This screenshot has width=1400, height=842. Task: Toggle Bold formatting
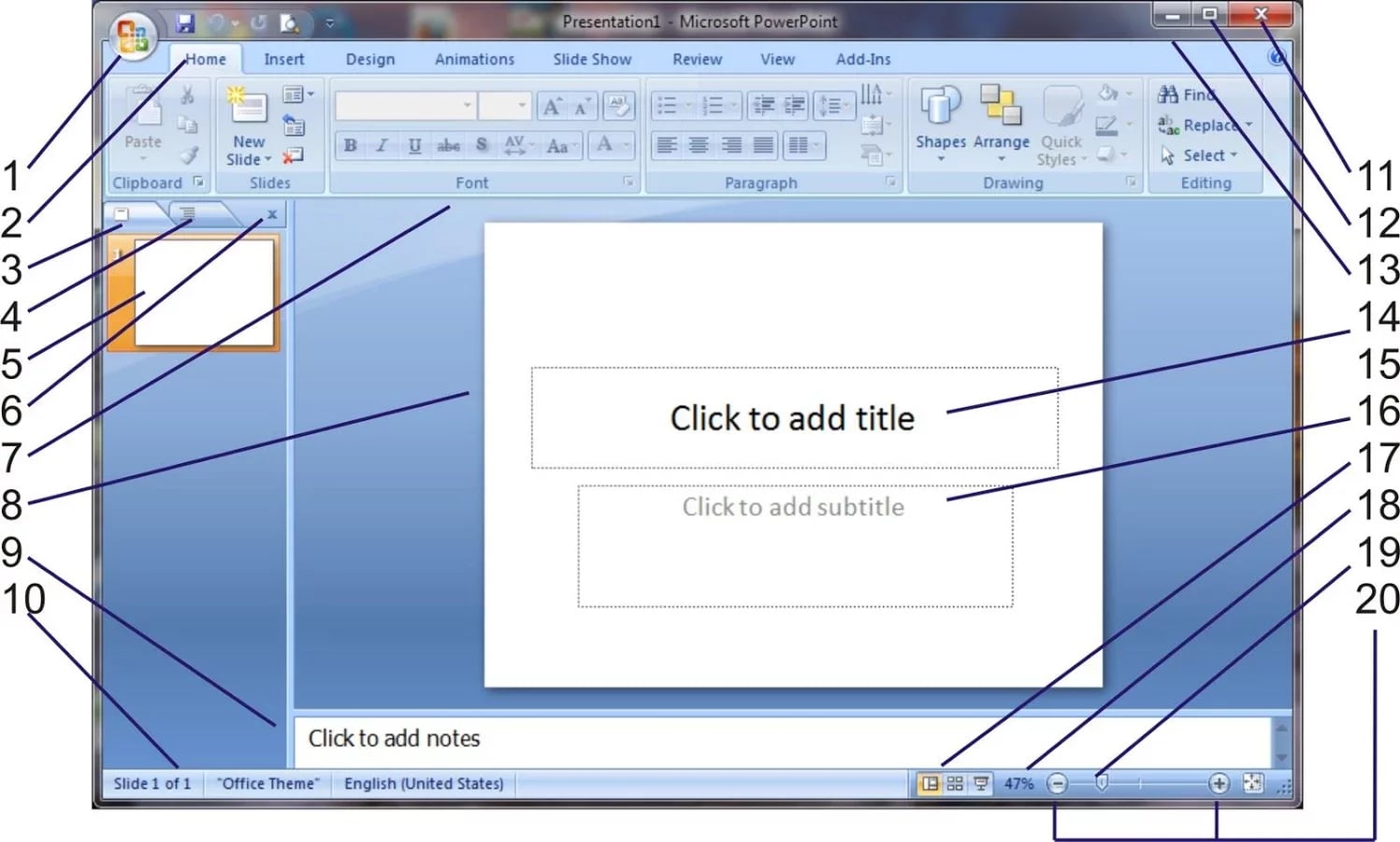pos(350,145)
